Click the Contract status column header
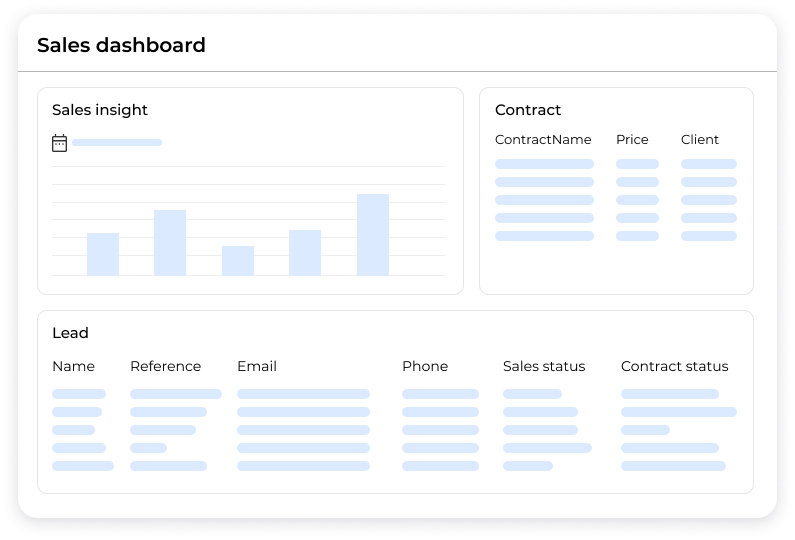The width and height of the screenshot is (795, 540). pyautogui.click(x=674, y=366)
